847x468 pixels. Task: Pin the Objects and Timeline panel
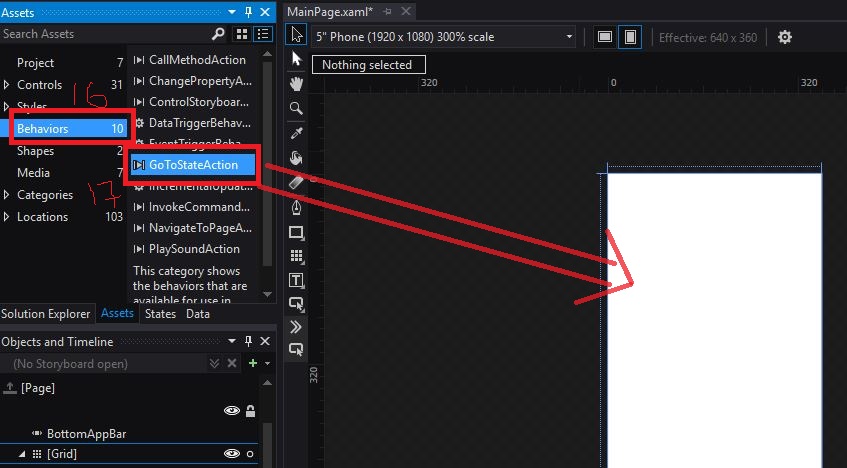click(248, 341)
